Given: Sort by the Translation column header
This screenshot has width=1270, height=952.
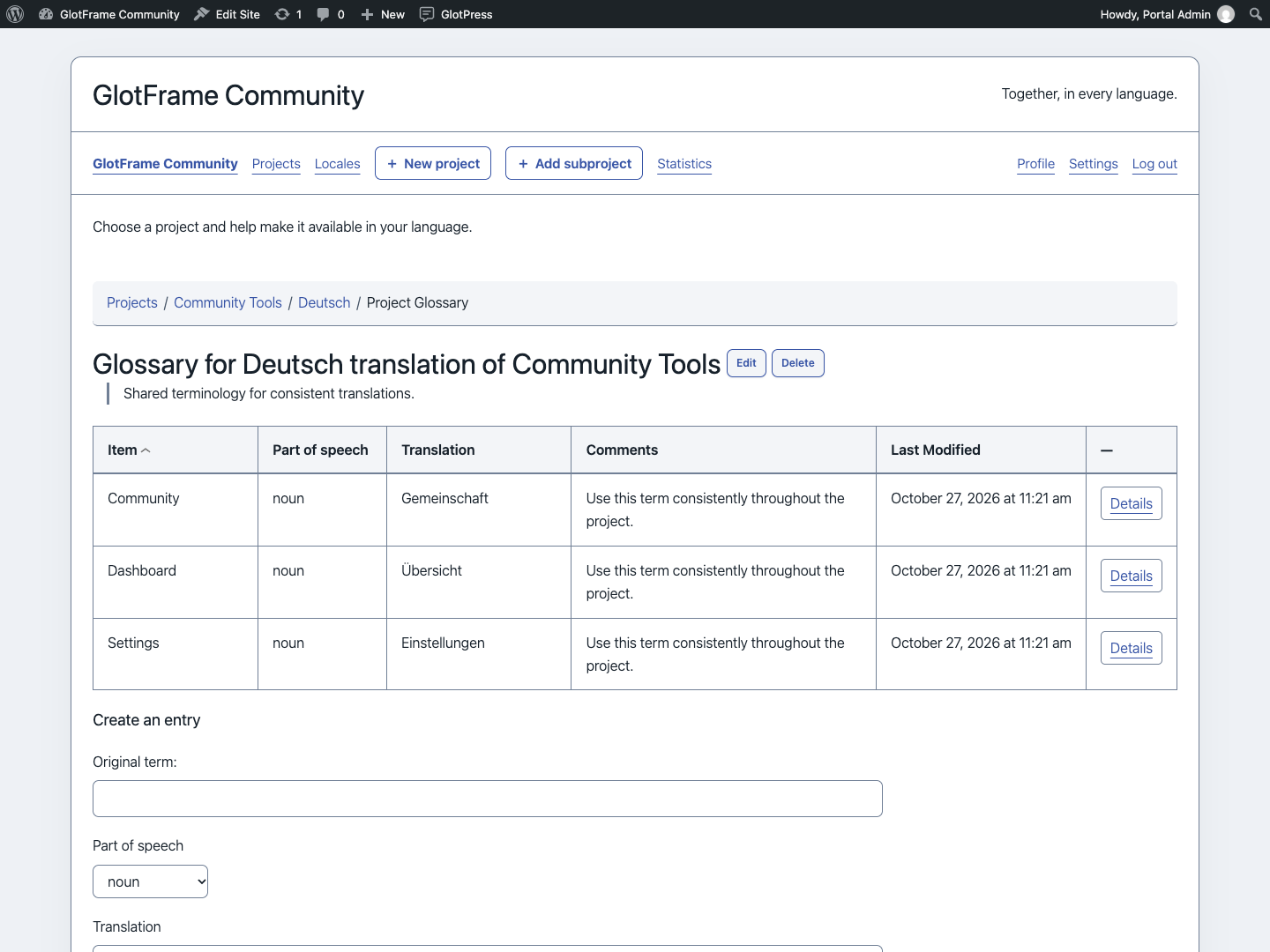Looking at the screenshot, I should [438, 450].
